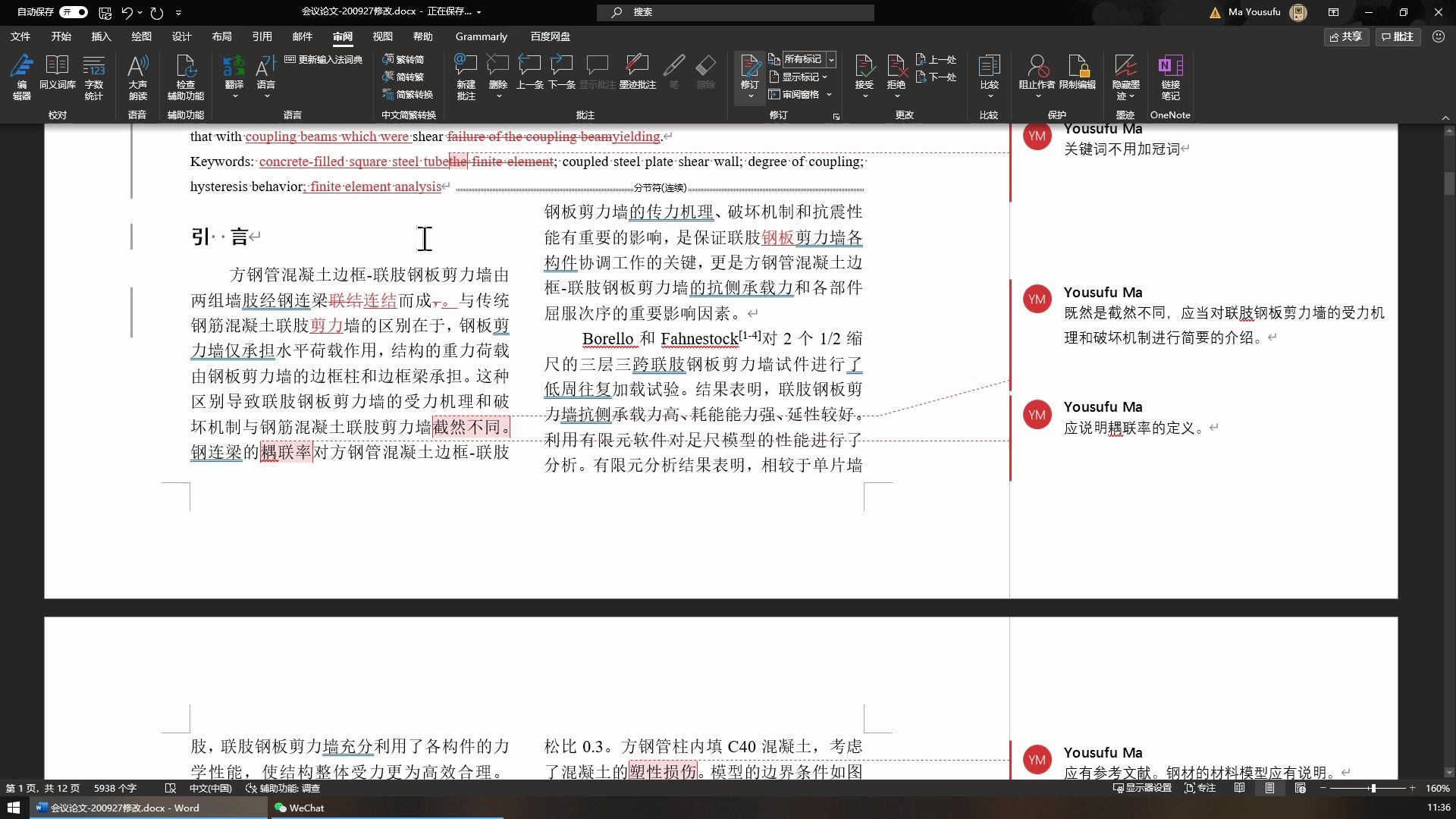Convert Traditional to Simplified (繁转简)

403,59
